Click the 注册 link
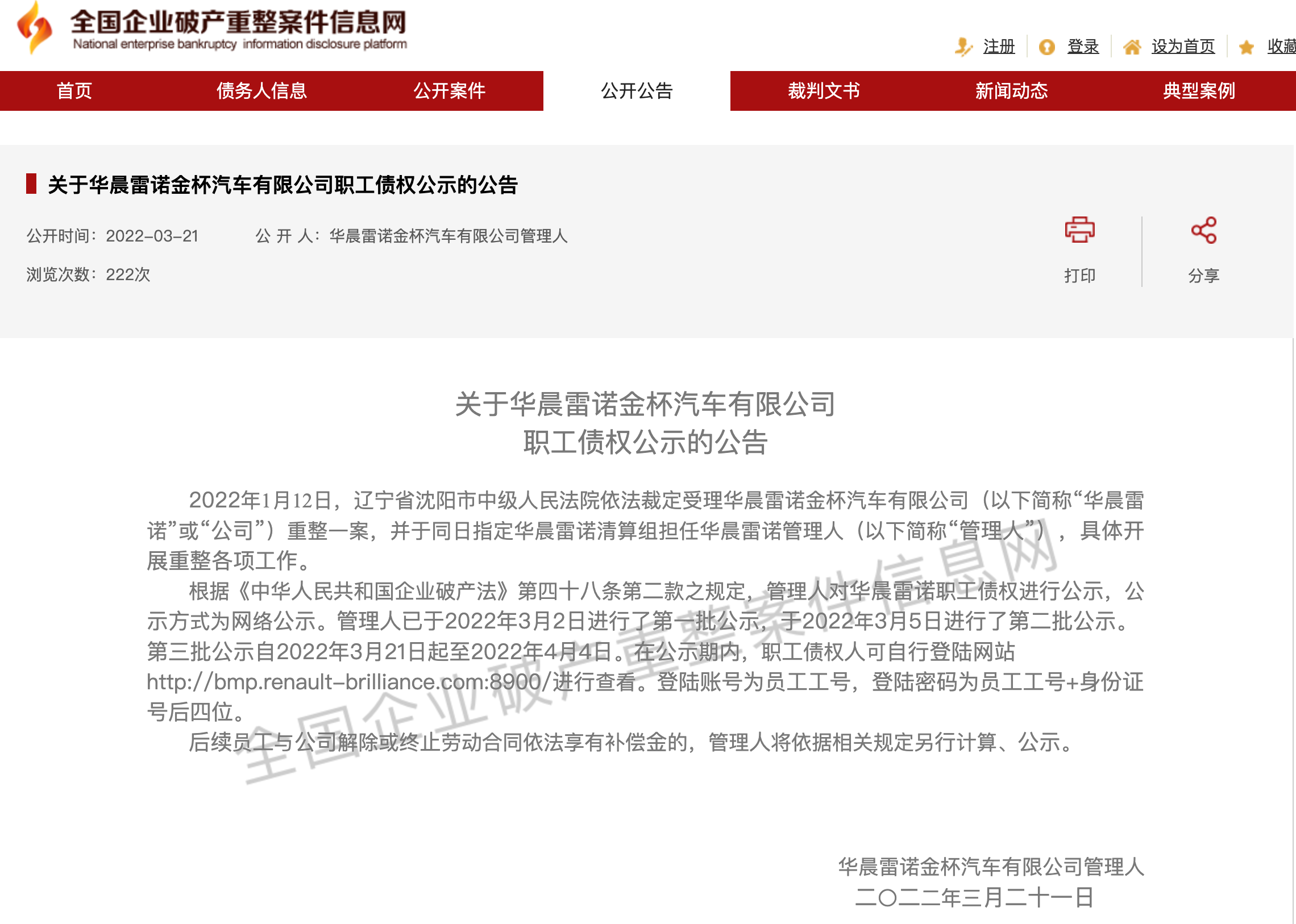This screenshot has height=924, width=1296. pos(999,47)
